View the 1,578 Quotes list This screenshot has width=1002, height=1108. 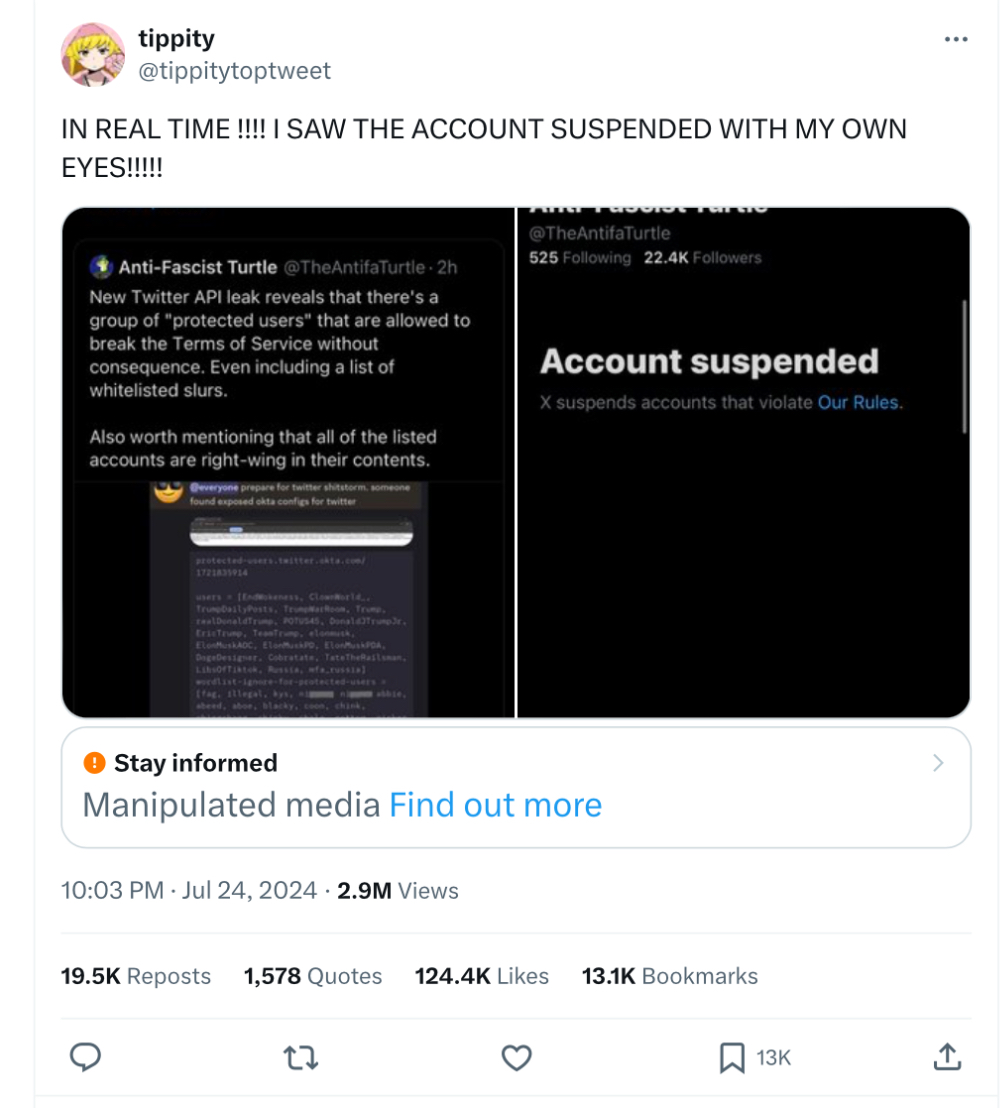(x=313, y=976)
